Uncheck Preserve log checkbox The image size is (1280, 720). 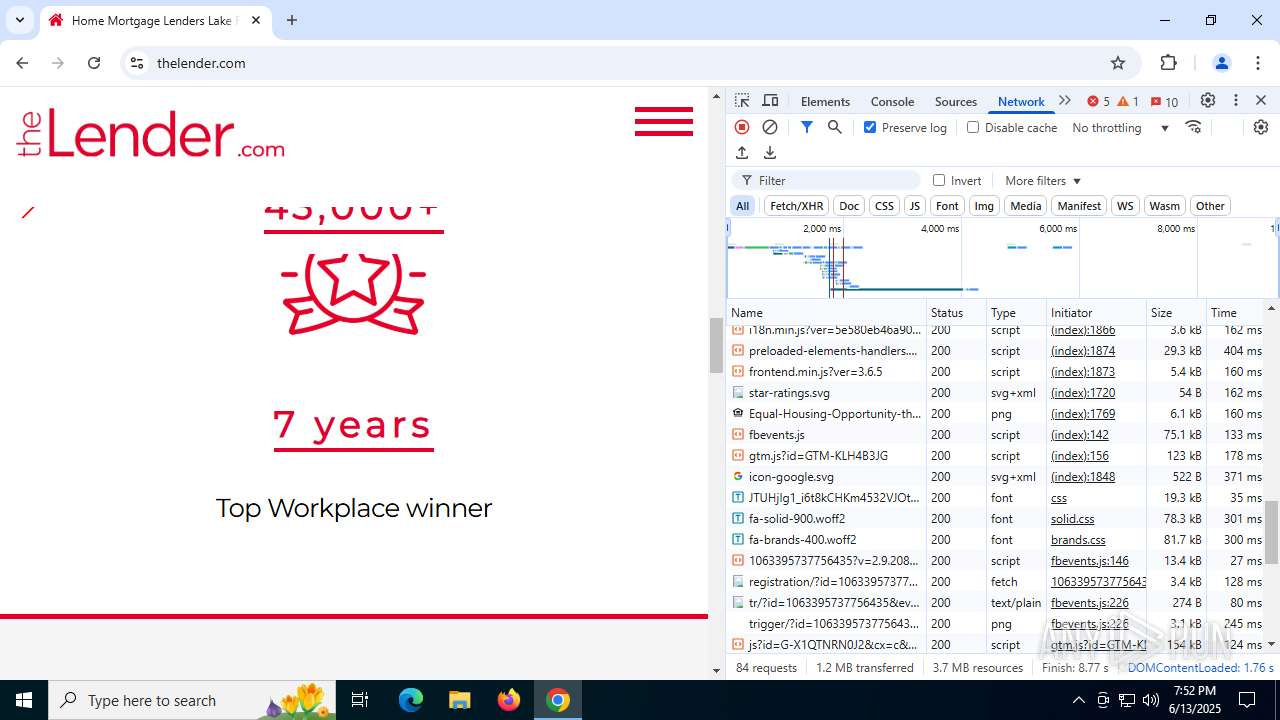(870, 127)
